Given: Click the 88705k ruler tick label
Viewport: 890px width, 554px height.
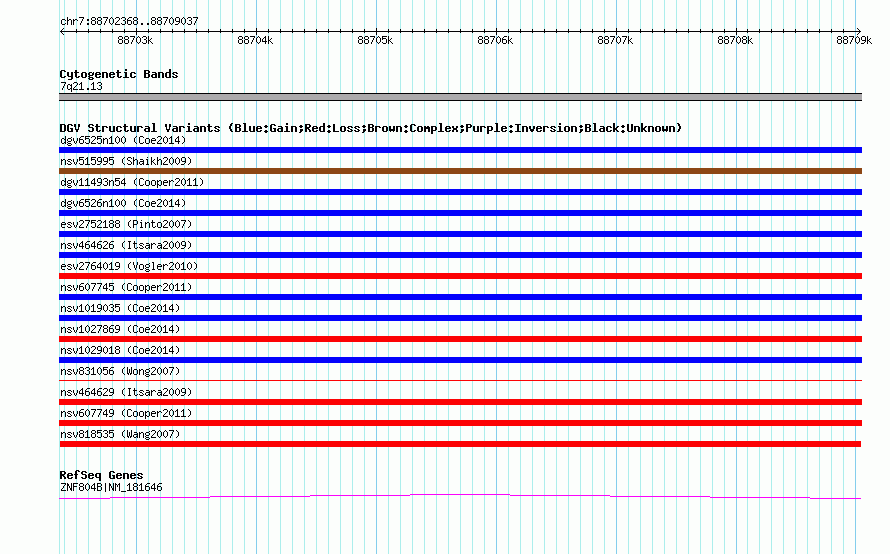Looking at the screenshot, I should click(x=375, y=40).
